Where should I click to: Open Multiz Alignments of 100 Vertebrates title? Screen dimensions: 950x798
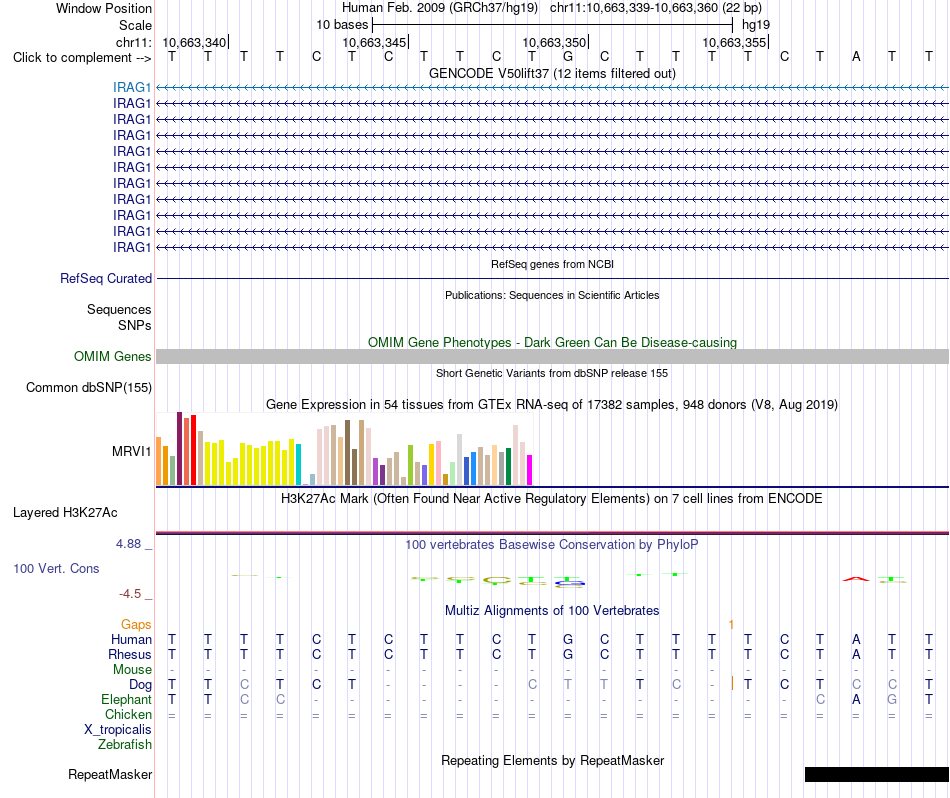click(552, 610)
